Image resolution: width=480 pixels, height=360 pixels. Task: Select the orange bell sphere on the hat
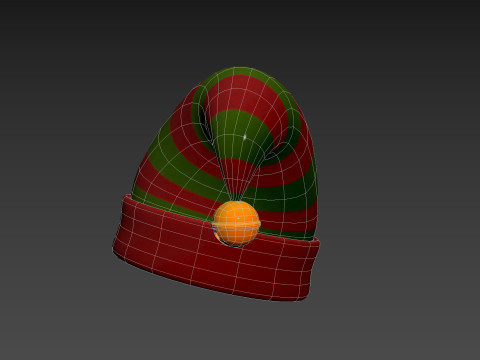tap(236, 223)
